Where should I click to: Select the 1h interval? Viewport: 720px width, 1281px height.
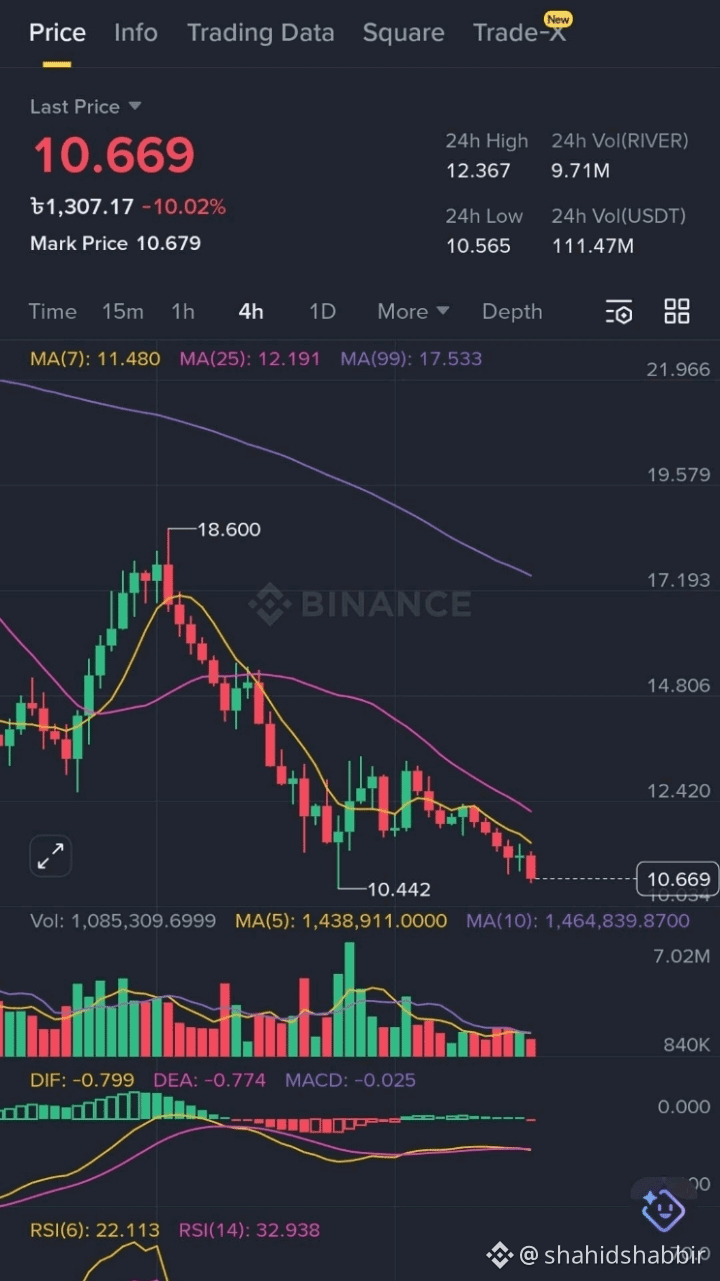tap(183, 312)
